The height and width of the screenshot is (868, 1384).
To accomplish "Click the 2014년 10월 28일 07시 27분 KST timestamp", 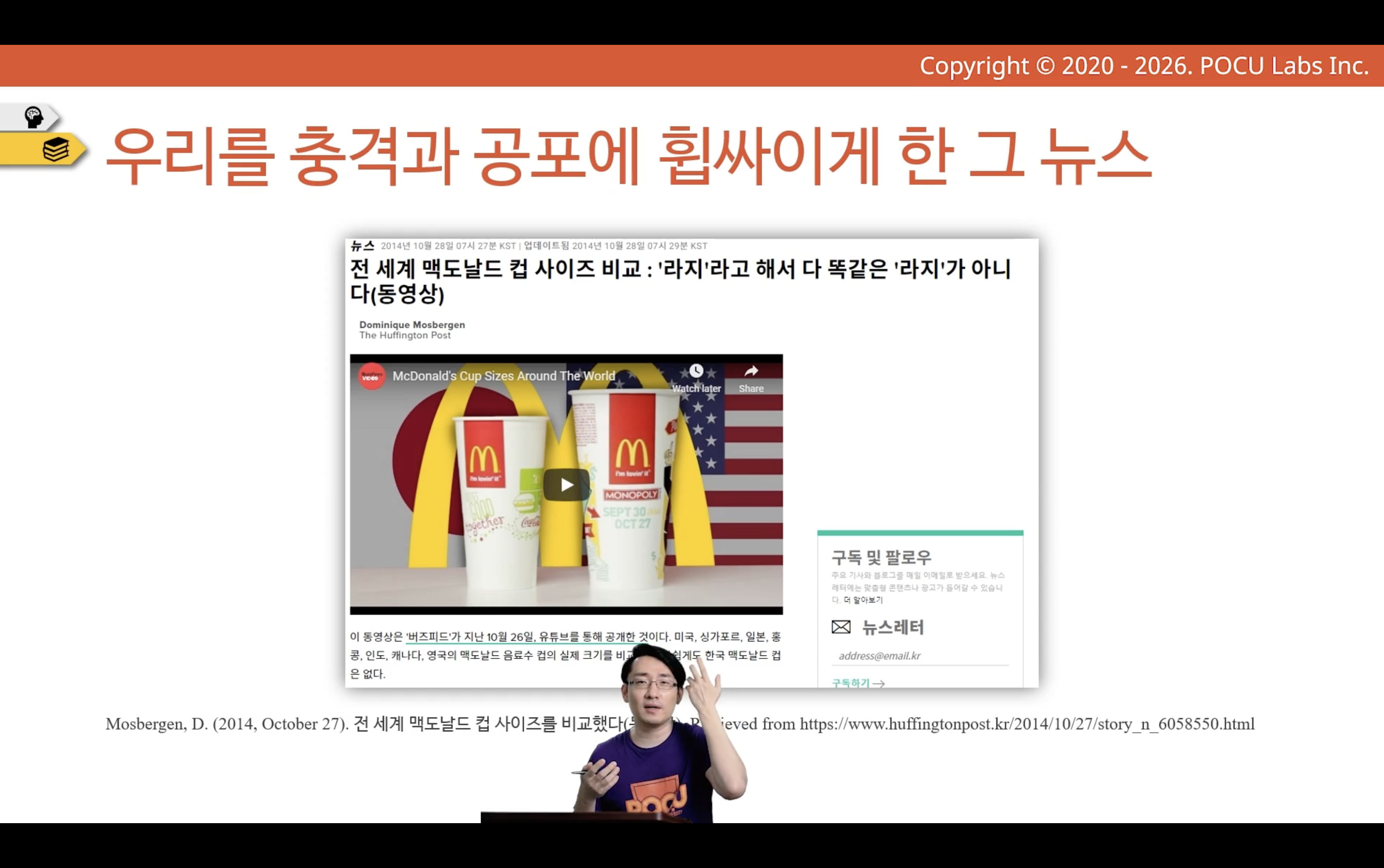I will point(449,246).
